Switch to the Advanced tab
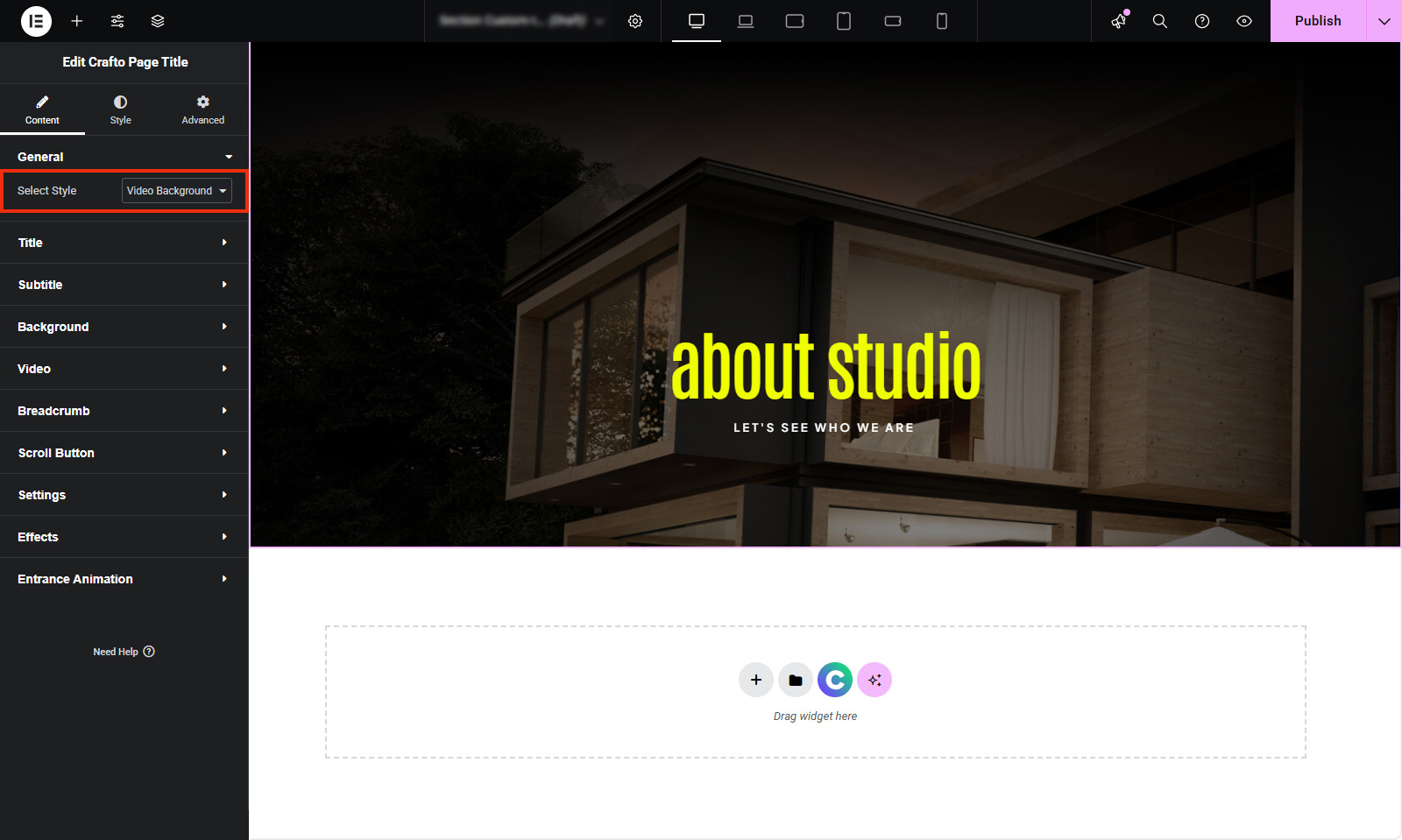The height and width of the screenshot is (840, 1402). (x=203, y=109)
